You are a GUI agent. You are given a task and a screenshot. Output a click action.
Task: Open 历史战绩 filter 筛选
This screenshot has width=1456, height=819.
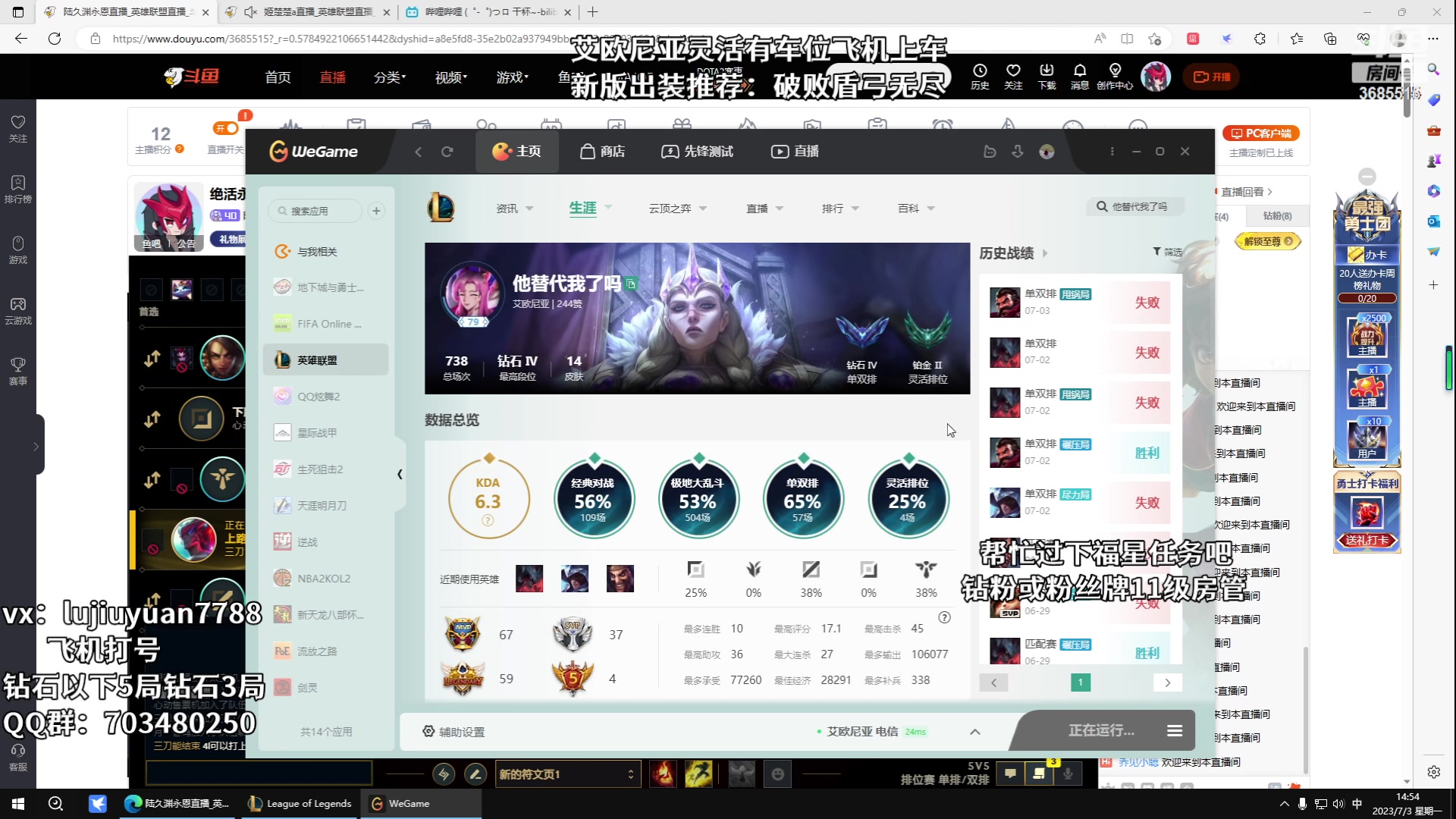pyautogui.click(x=1167, y=252)
